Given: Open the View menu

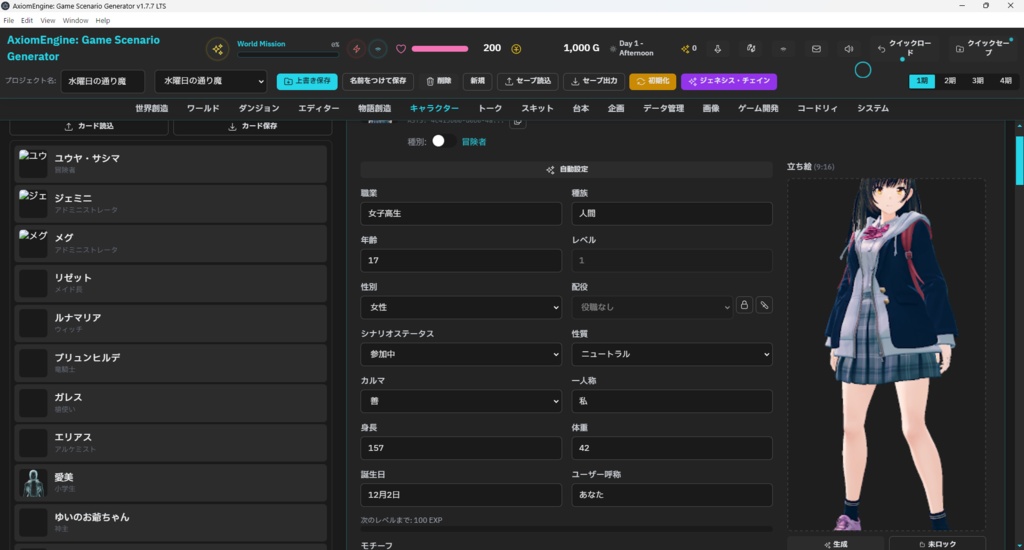Looking at the screenshot, I should click(48, 20).
